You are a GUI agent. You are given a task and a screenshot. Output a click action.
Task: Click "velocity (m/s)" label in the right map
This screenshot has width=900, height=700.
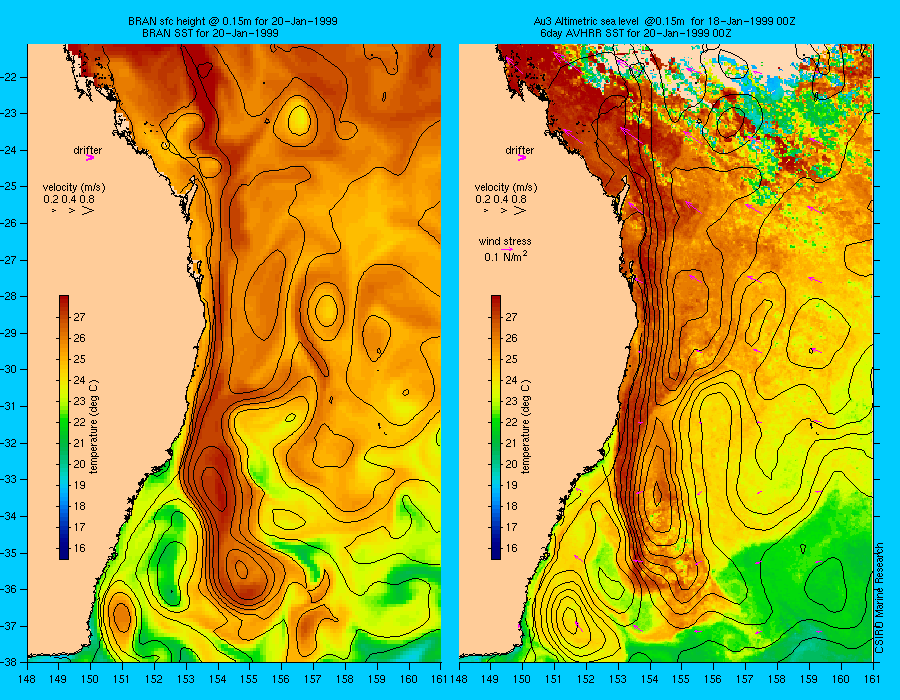point(506,188)
